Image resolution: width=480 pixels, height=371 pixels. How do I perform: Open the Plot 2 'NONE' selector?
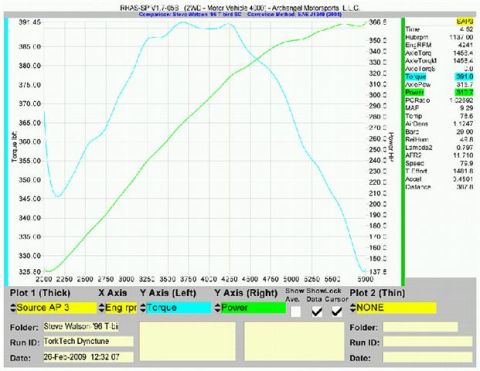click(x=396, y=308)
